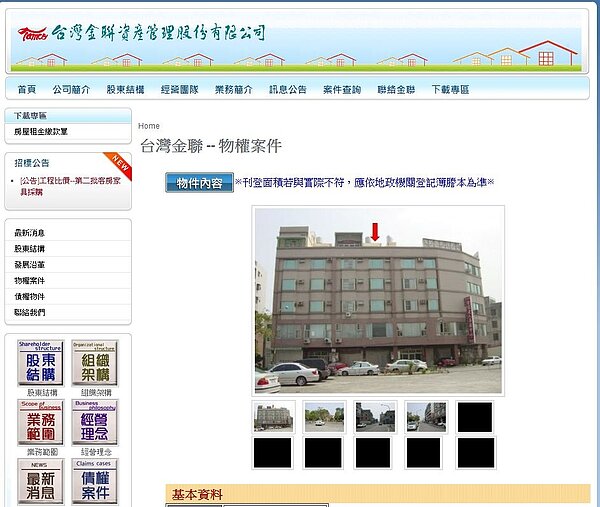The height and width of the screenshot is (507, 600).
Task: Click the 房屋租金繳款單 download link
Action: [41, 132]
